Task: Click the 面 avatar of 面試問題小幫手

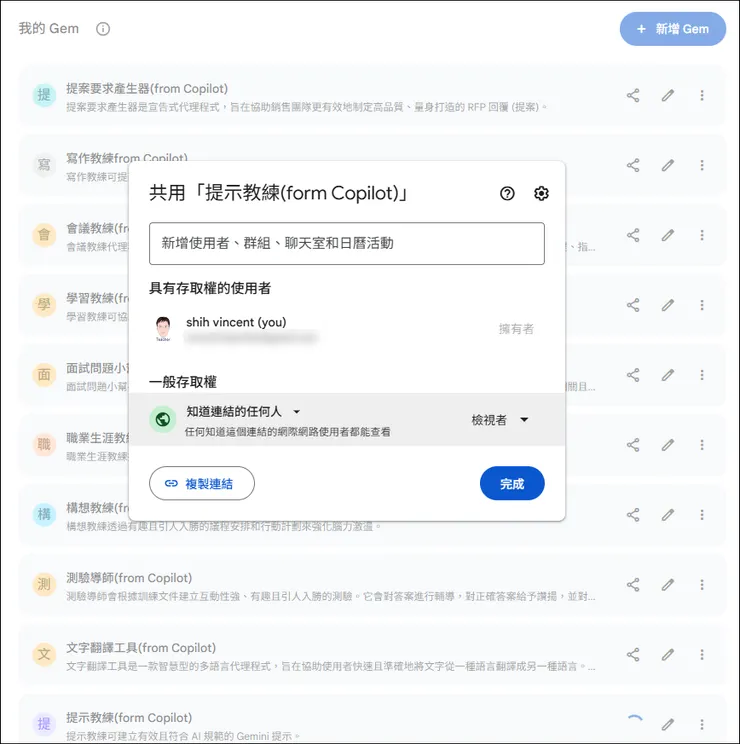Action: pos(44,375)
